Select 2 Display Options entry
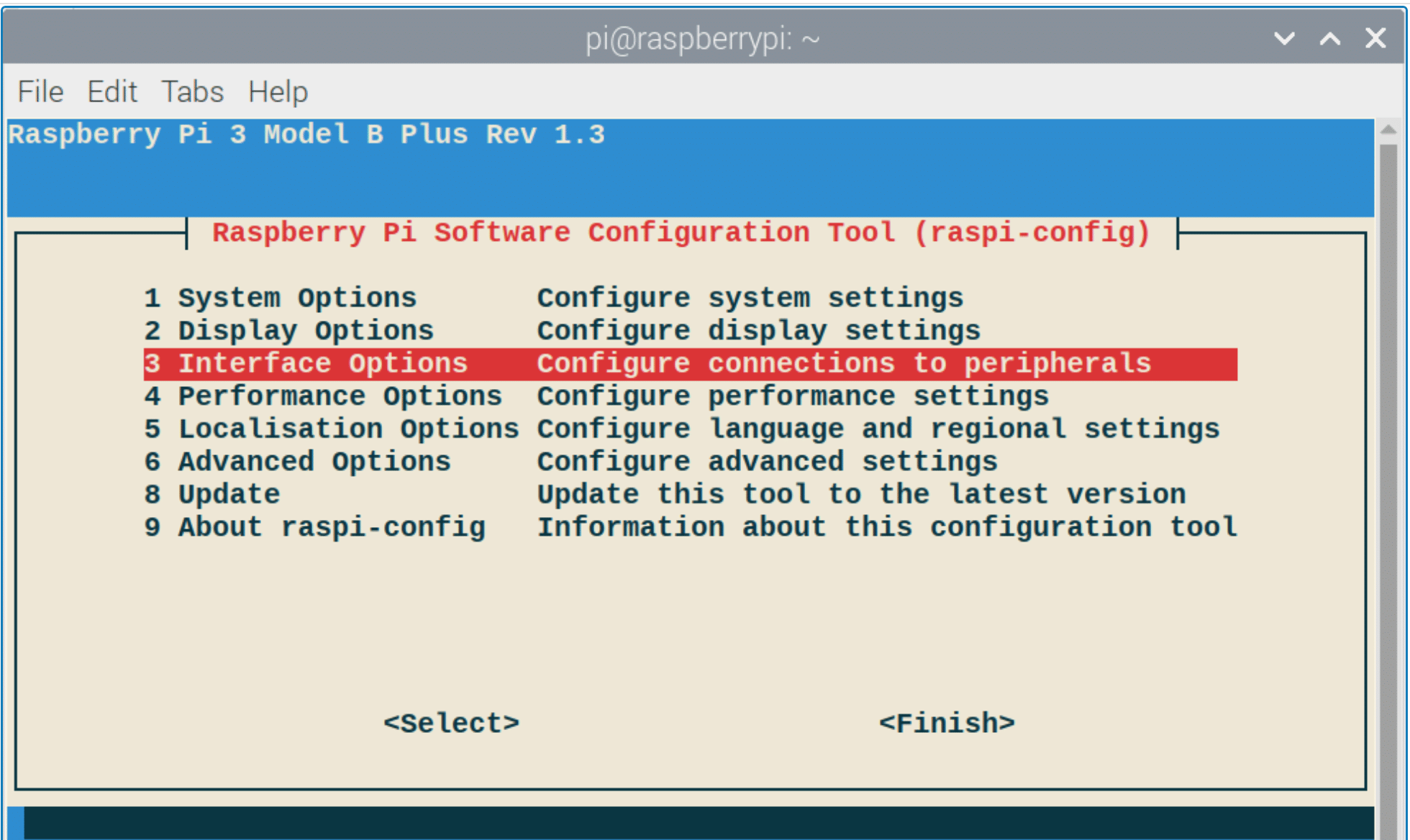Viewport: 1410px width, 840px height. [x=691, y=331]
